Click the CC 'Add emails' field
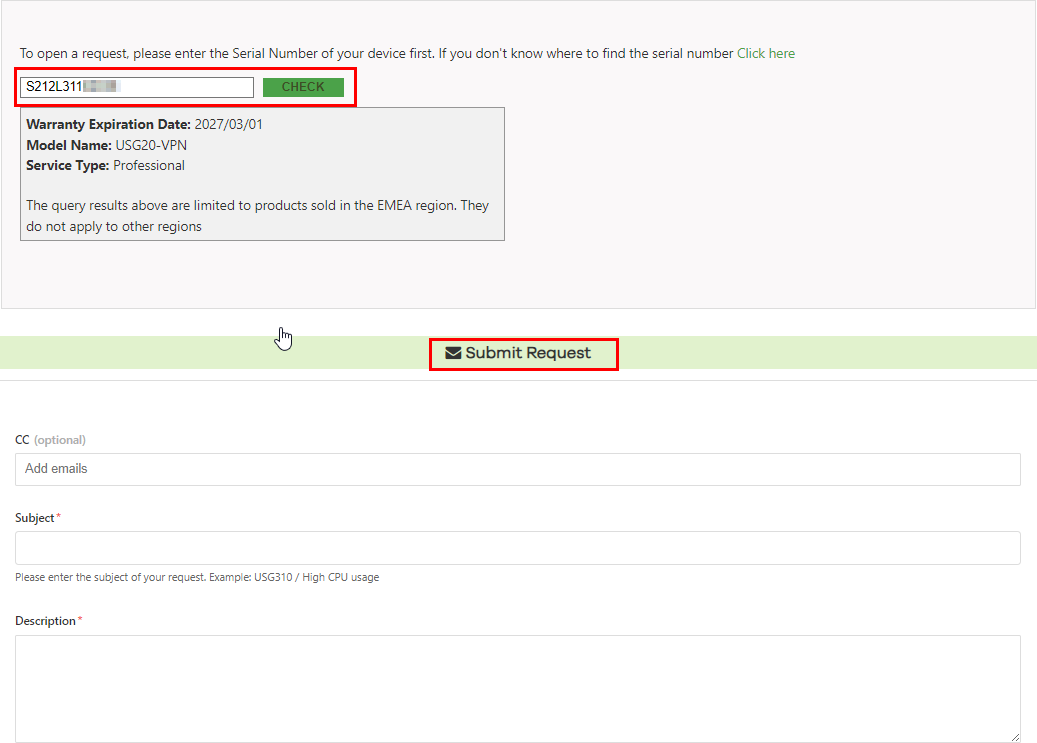Screen dimensions: 1037x743 point(517,469)
